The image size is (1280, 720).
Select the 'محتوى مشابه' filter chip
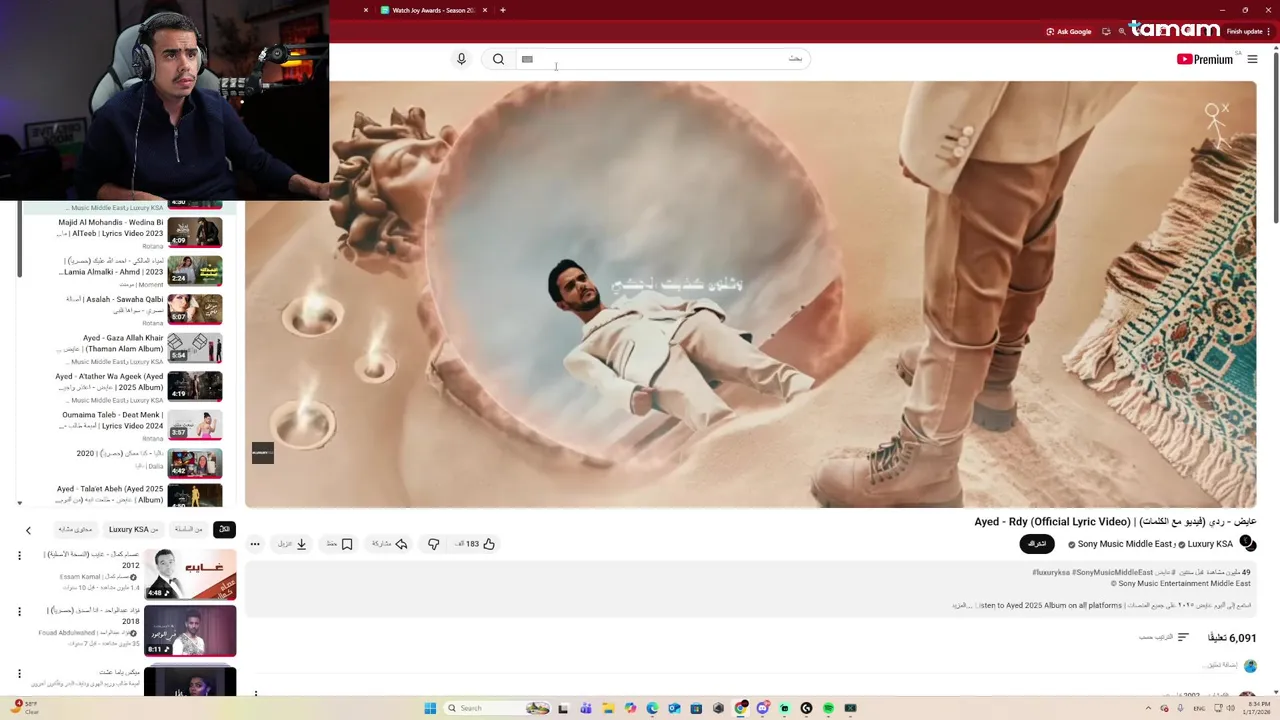[x=74, y=529]
